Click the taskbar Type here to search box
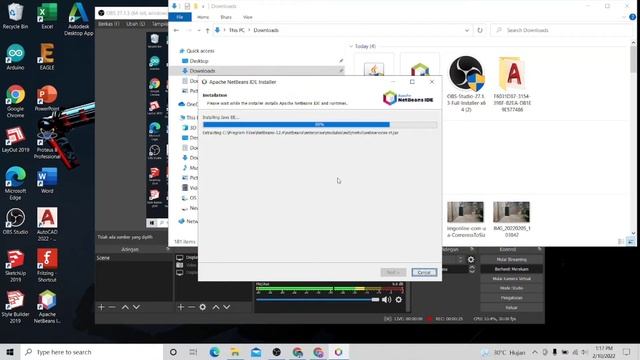This screenshot has height=360, width=640. (x=92, y=352)
